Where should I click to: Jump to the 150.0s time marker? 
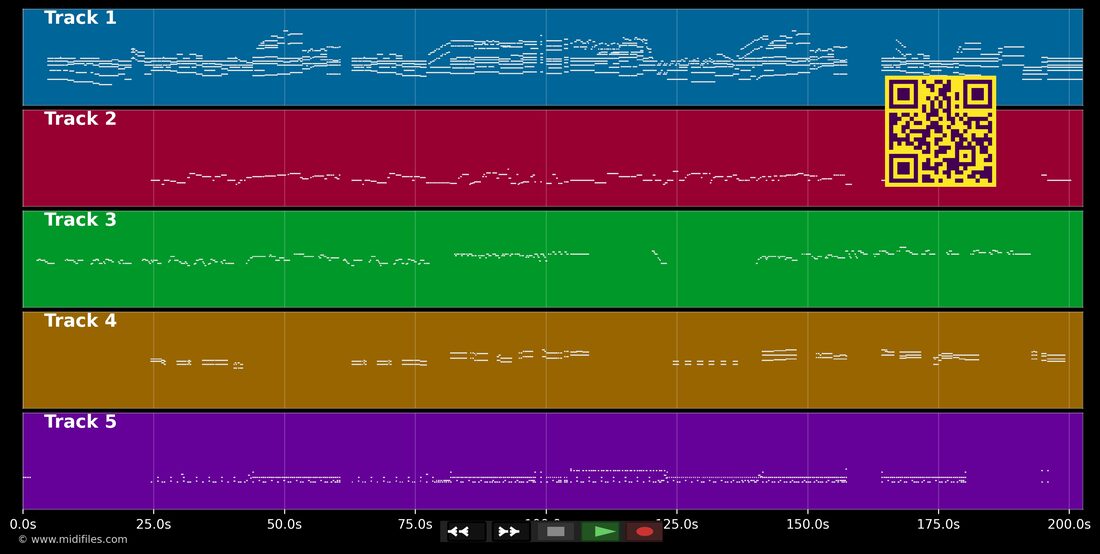[807, 525]
